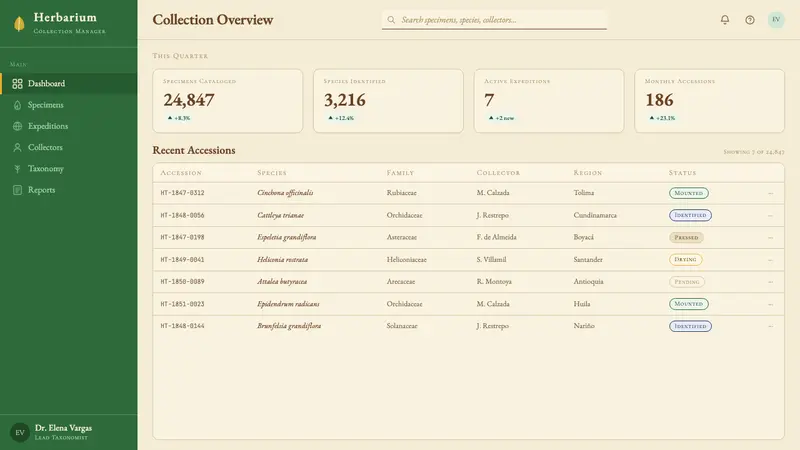The width and height of the screenshot is (800, 450).
Task: Select accession HT-1850-0089
Action: click(x=182, y=282)
